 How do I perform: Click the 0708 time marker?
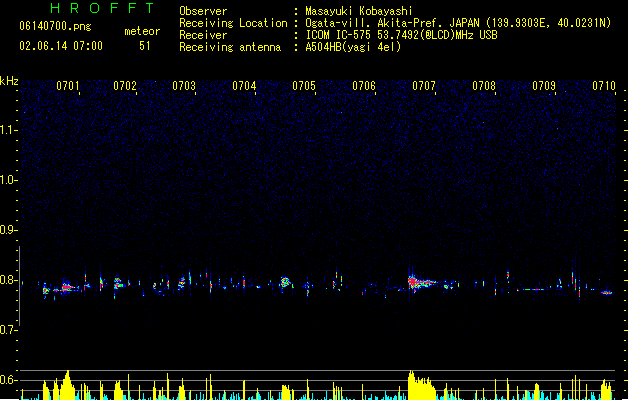pos(484,86)
